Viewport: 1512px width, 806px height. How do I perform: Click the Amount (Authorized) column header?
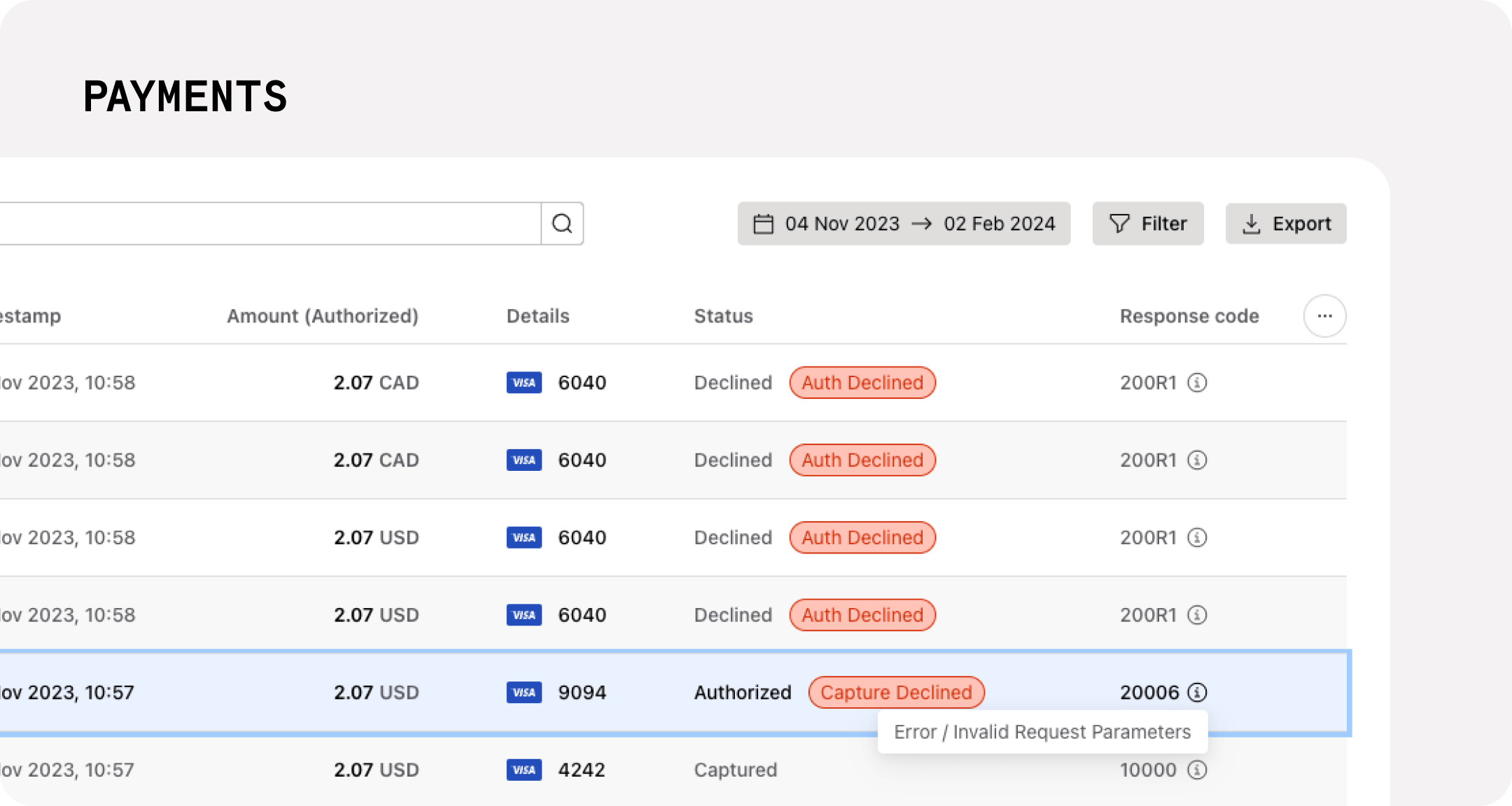click(323, 316)
